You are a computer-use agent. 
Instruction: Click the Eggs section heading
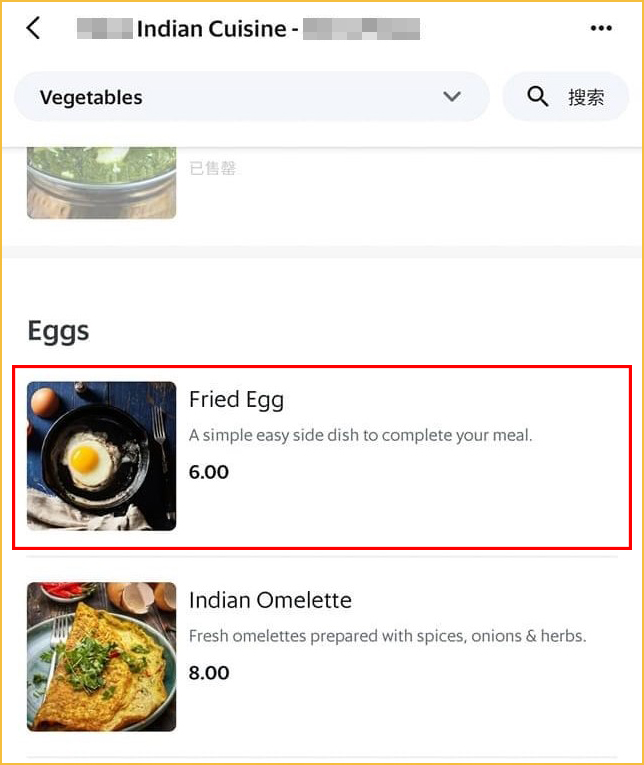[x=58, y=332]
